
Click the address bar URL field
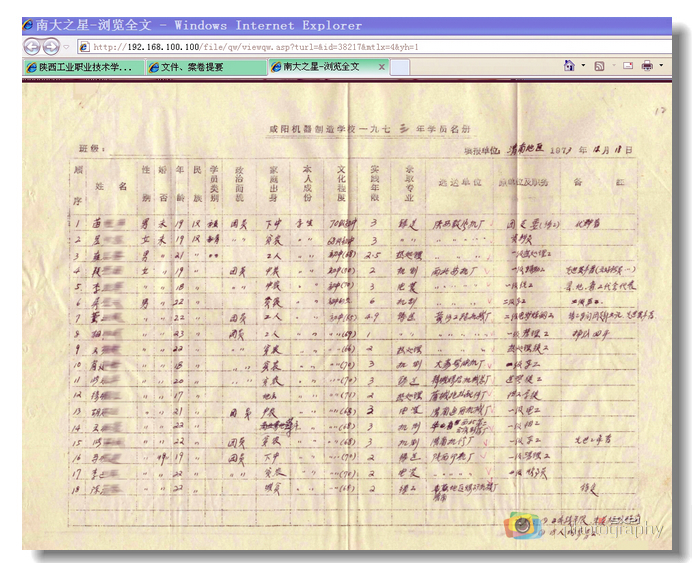(x=300, y=47)
